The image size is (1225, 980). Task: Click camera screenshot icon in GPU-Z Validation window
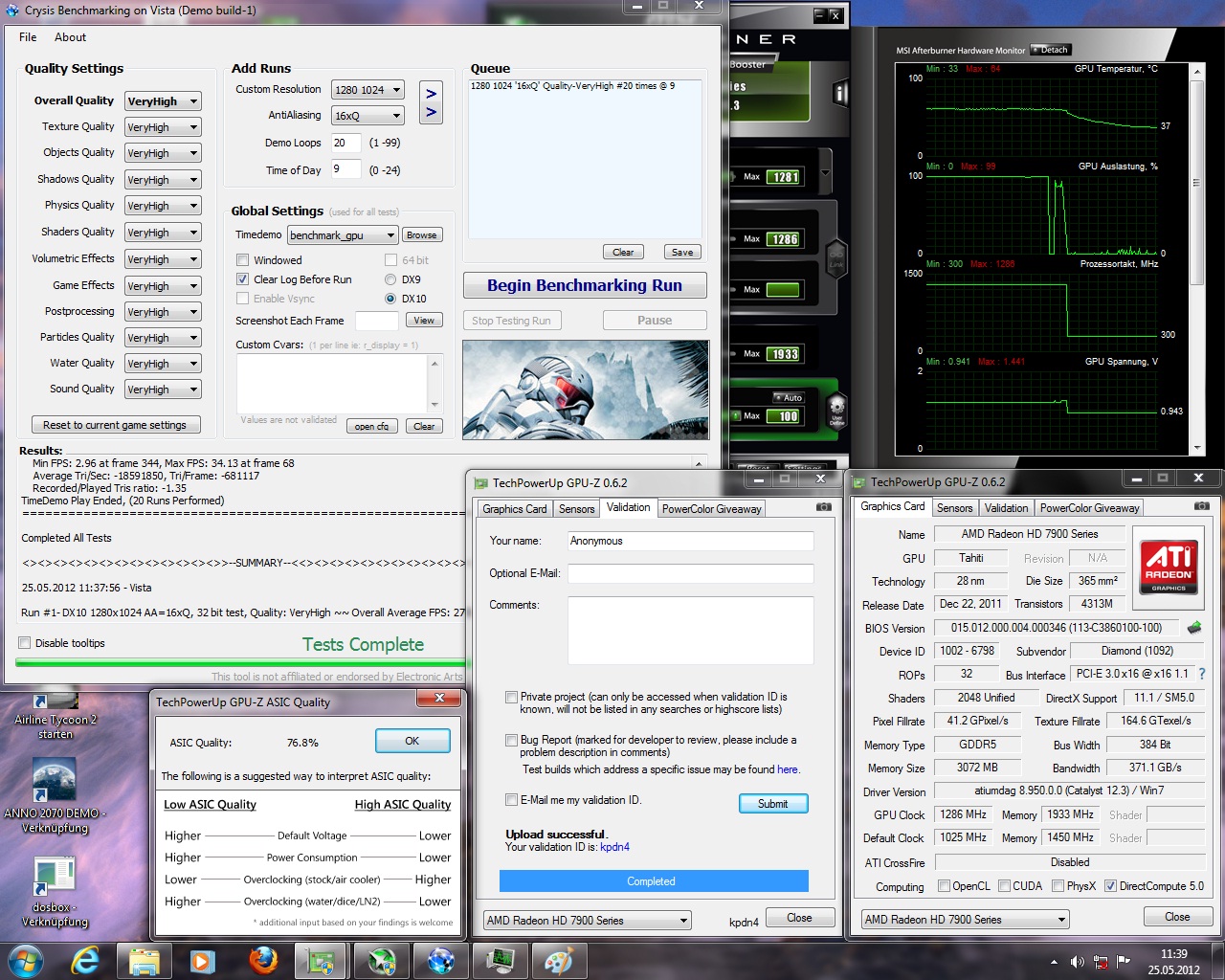pyautogui.click(x=823, y=507)
